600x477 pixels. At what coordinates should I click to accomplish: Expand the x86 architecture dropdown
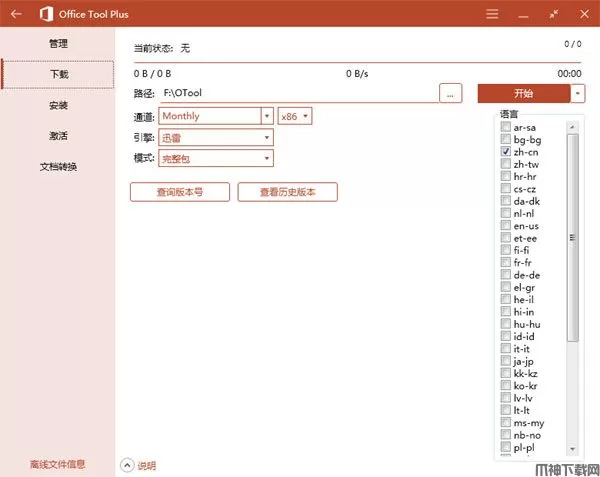click(x=306, y=116)
